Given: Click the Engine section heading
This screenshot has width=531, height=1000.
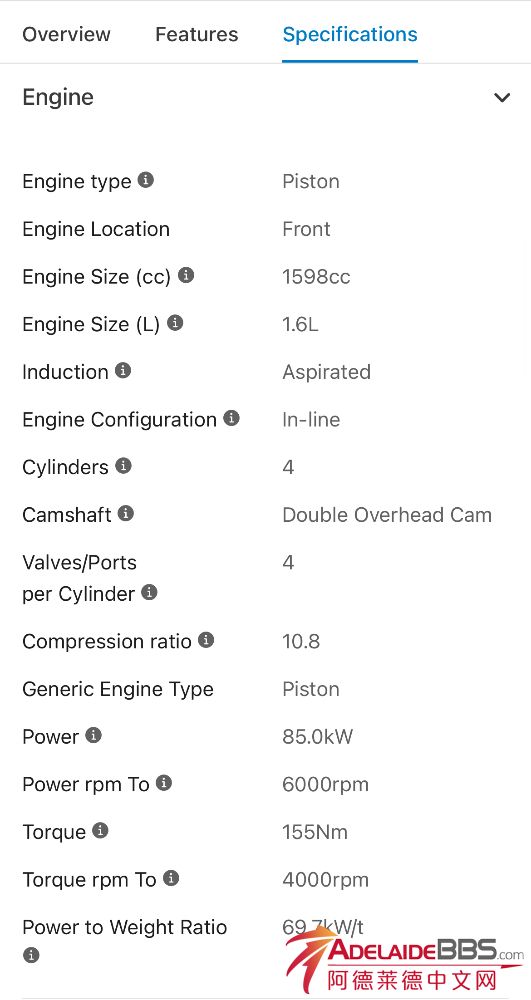Looking at the screenshot, I should 58,97.
